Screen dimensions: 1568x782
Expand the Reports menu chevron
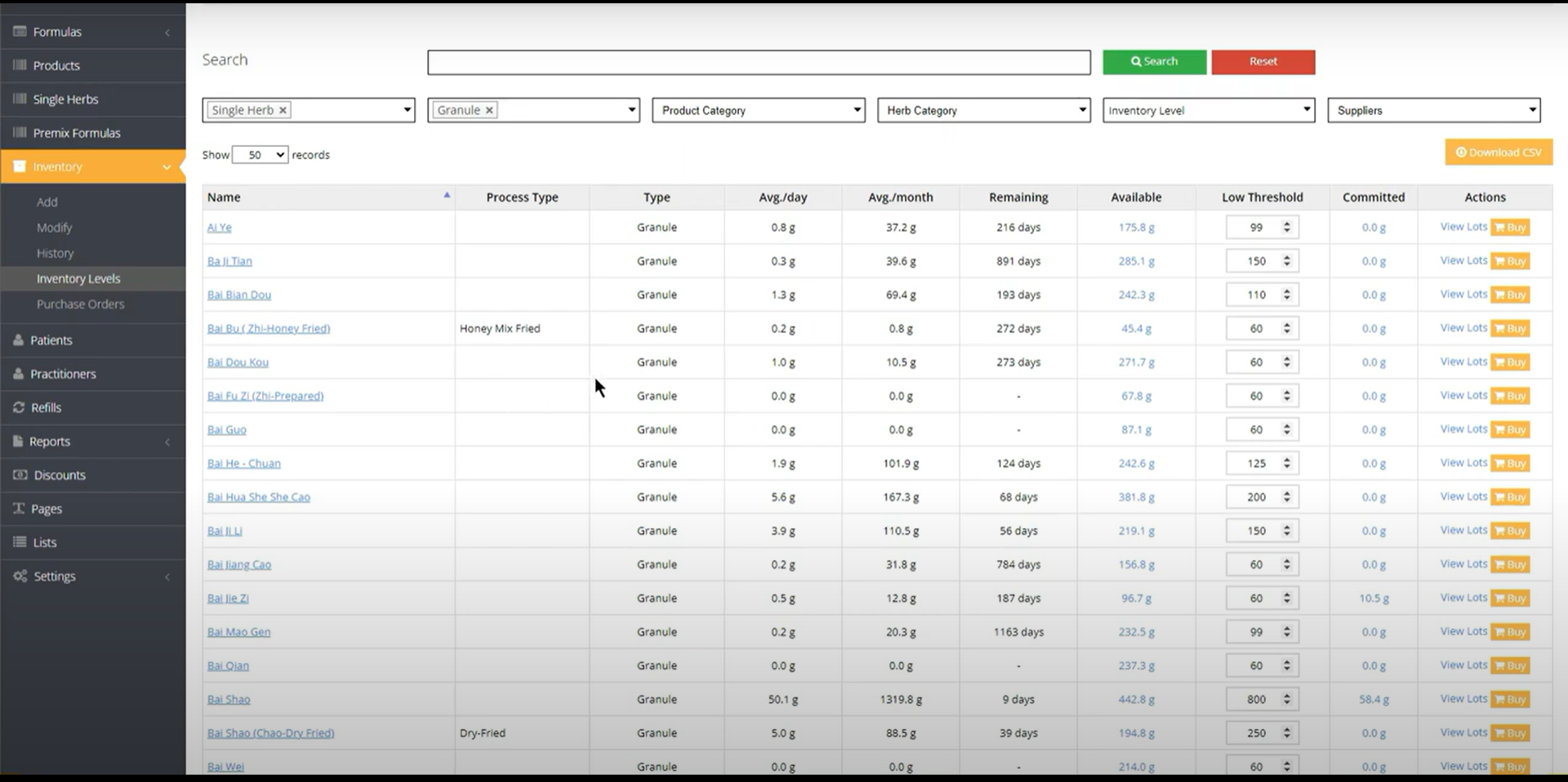pos(167,442)
